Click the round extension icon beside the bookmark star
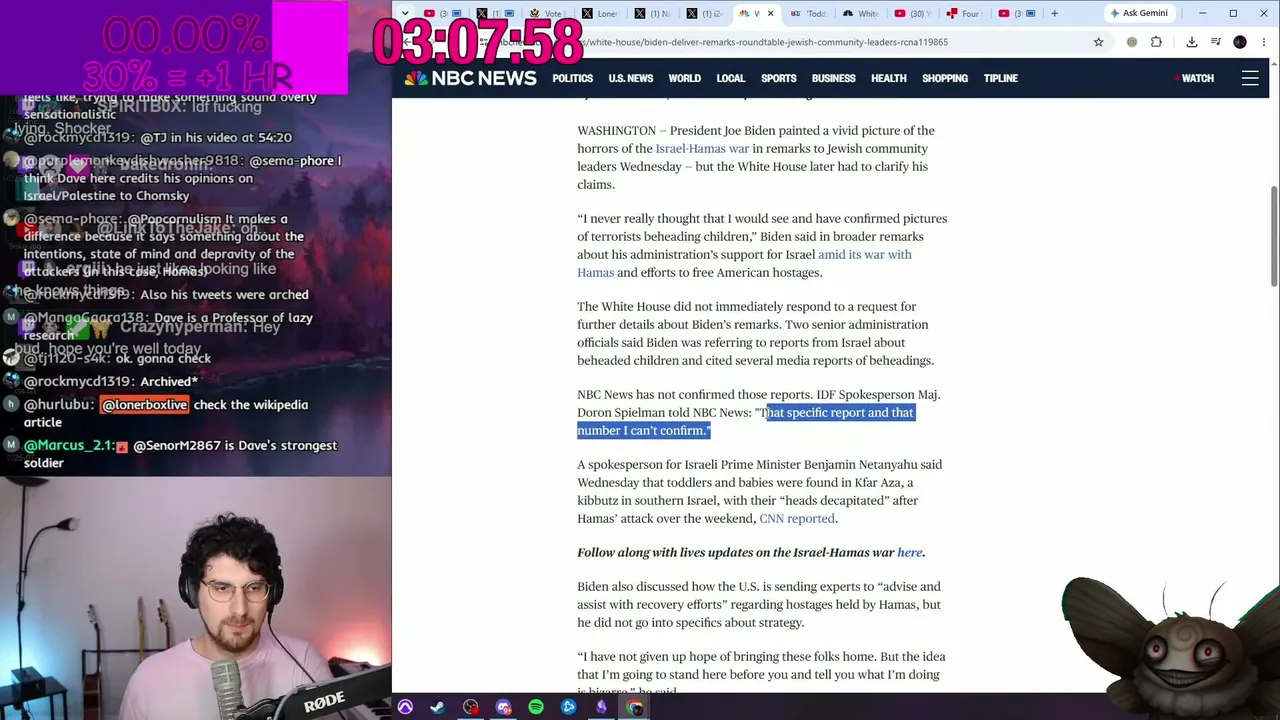The height and width of the screenshot is (720, 1280). pos(1132,42)
